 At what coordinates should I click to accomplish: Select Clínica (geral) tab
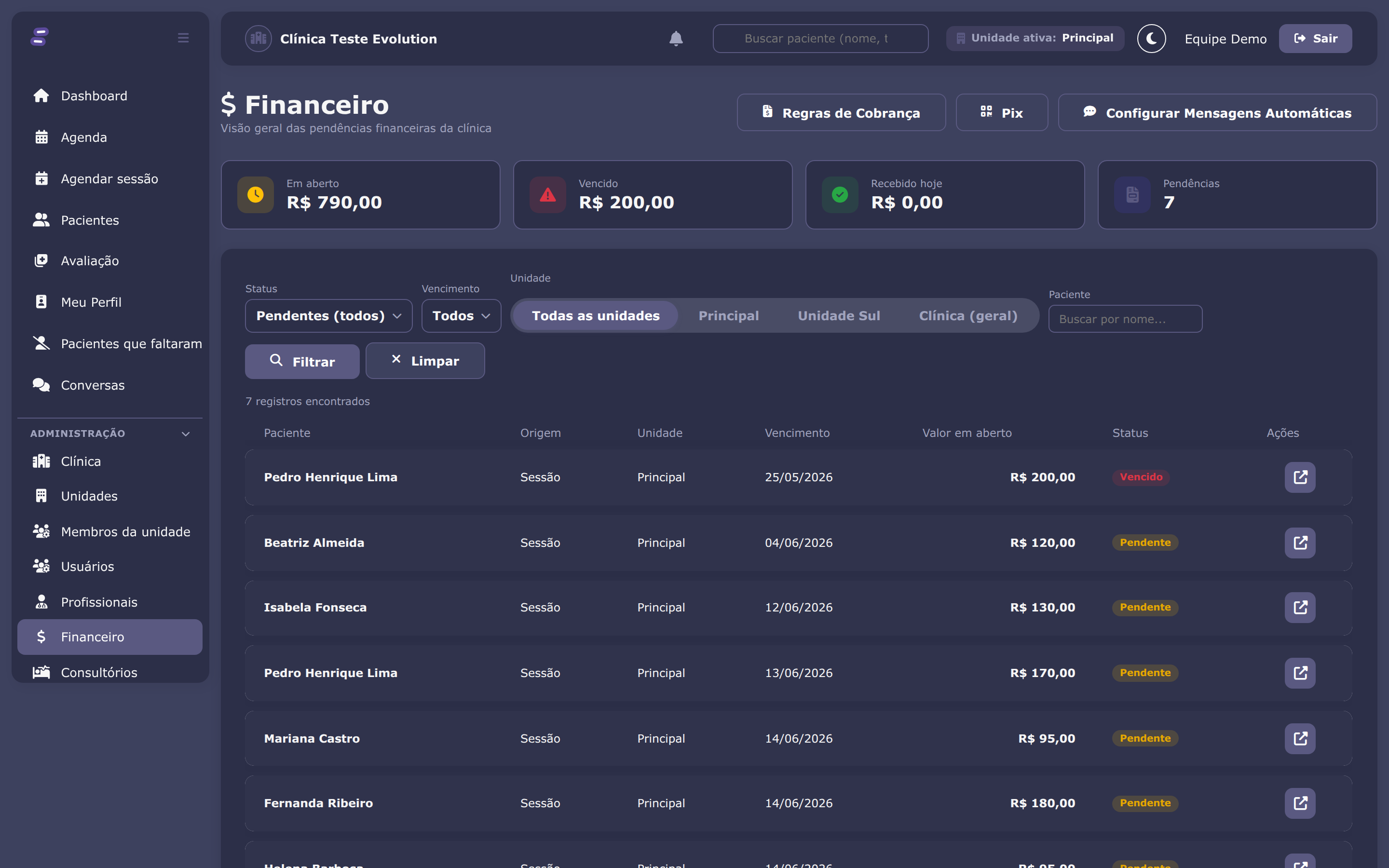pos(967,316)
